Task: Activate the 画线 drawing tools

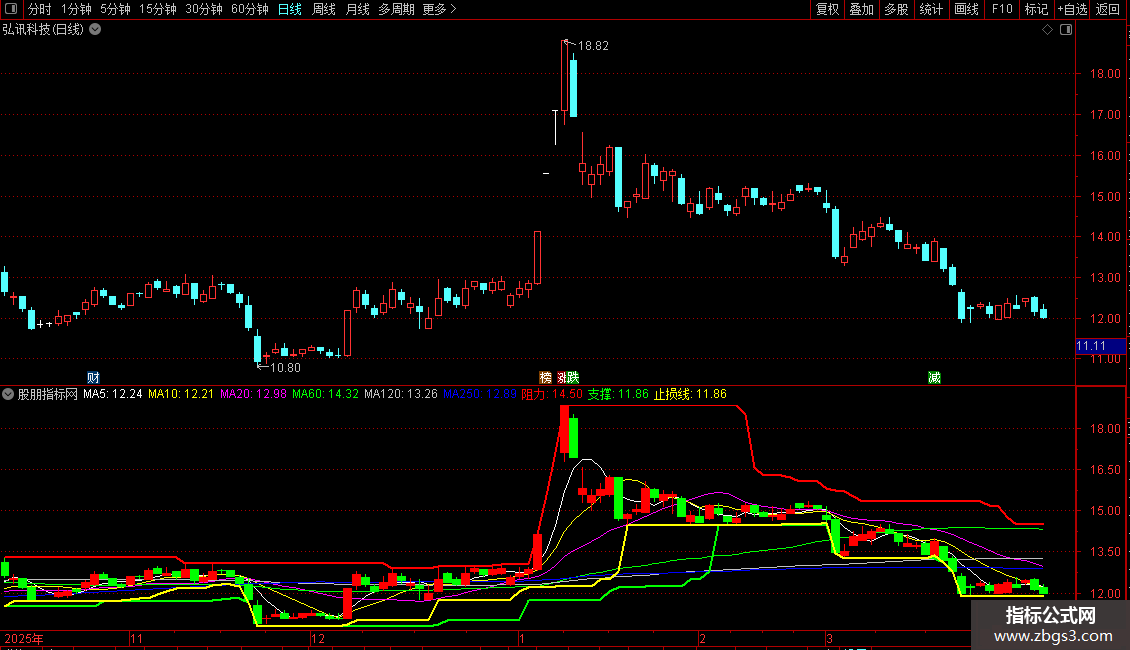Action: coord(966,9)
